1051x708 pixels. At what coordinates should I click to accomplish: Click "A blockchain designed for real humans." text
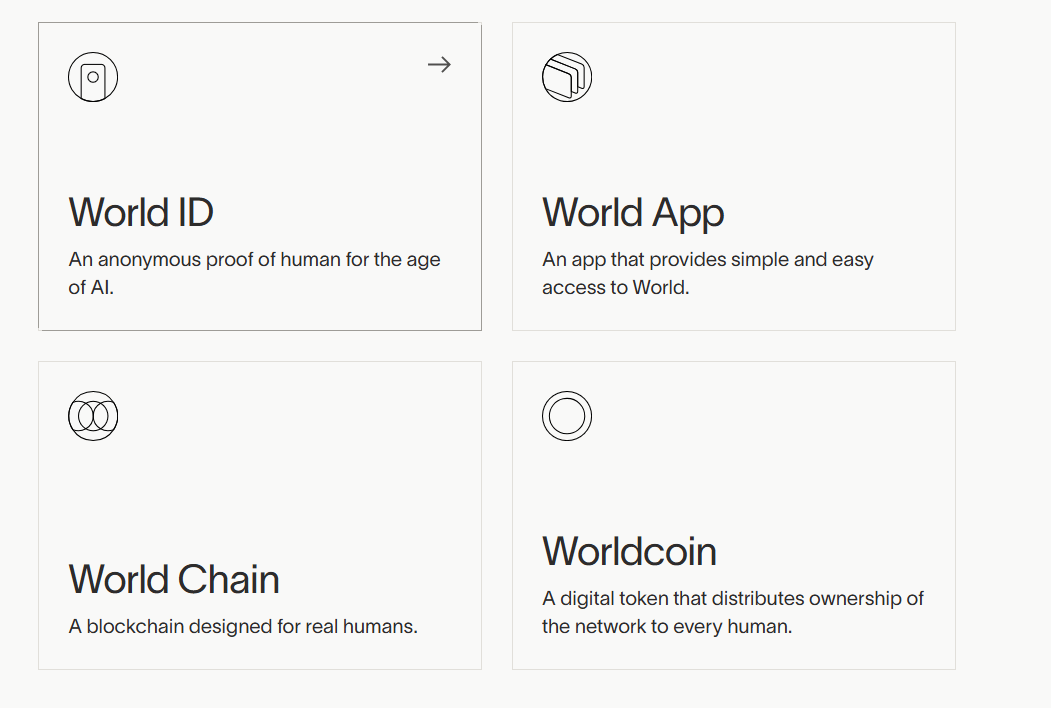coord(243,626)
